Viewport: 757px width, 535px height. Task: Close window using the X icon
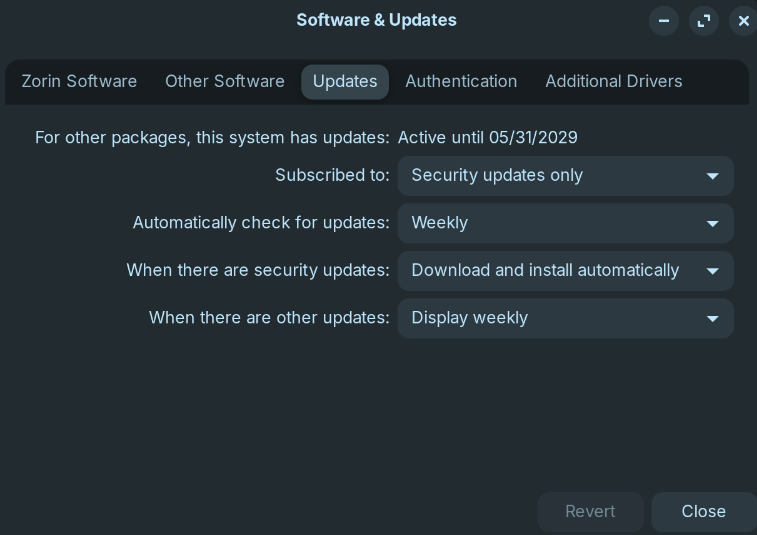(x=743, y=21)
